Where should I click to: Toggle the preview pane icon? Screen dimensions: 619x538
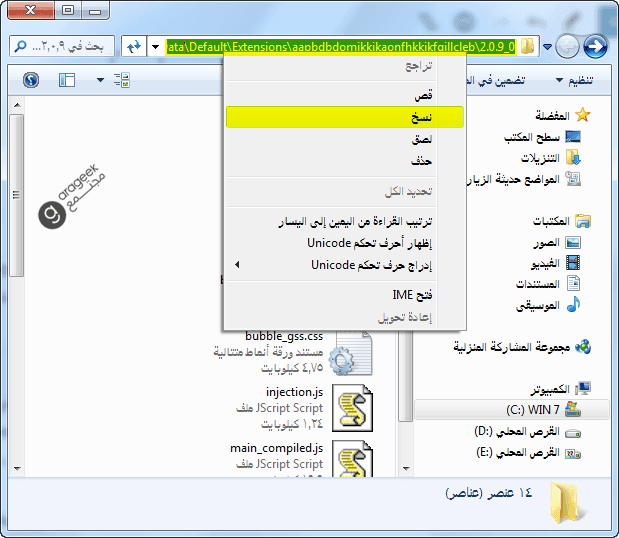point(67,79)
